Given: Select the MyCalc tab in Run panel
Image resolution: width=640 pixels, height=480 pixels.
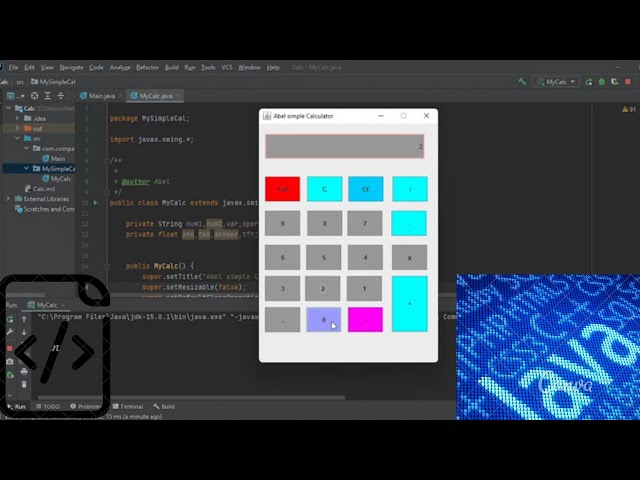Looking at the screenshot, I should click(44, 305).
